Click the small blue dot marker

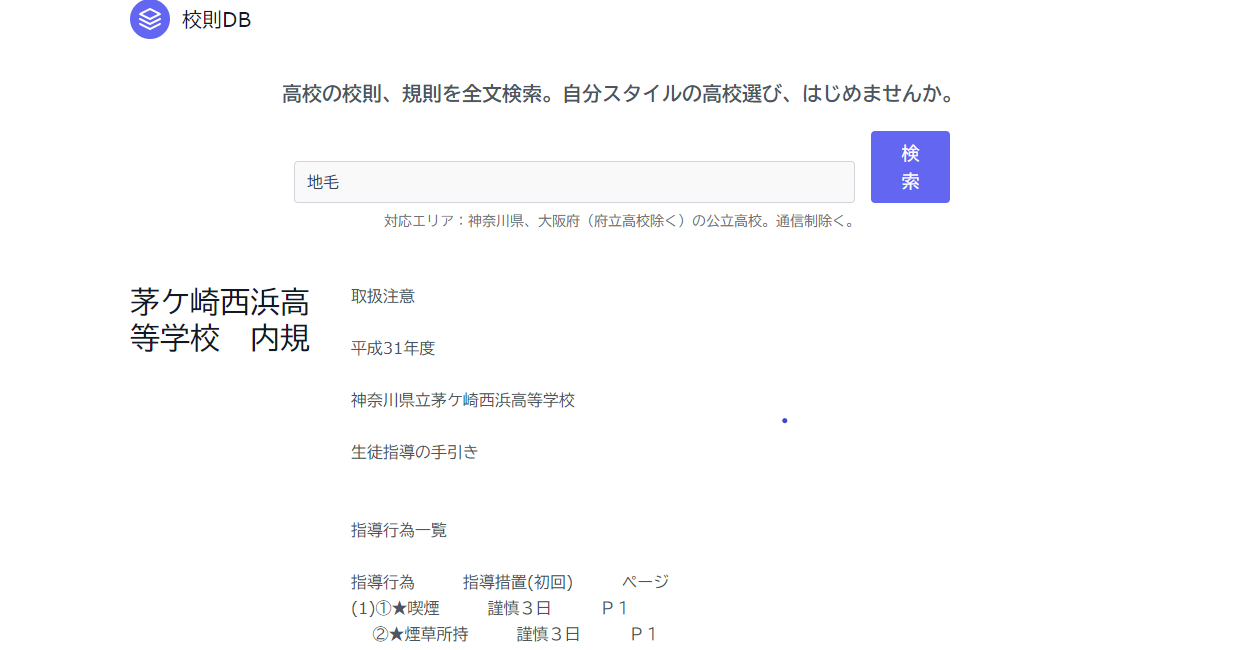point(784,420)
